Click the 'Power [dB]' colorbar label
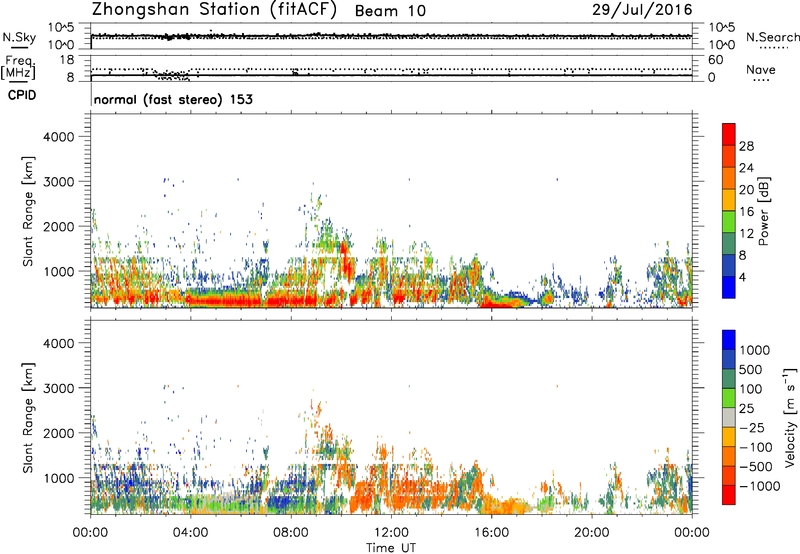This screenshot has width=800, height=554. [764, 211]
